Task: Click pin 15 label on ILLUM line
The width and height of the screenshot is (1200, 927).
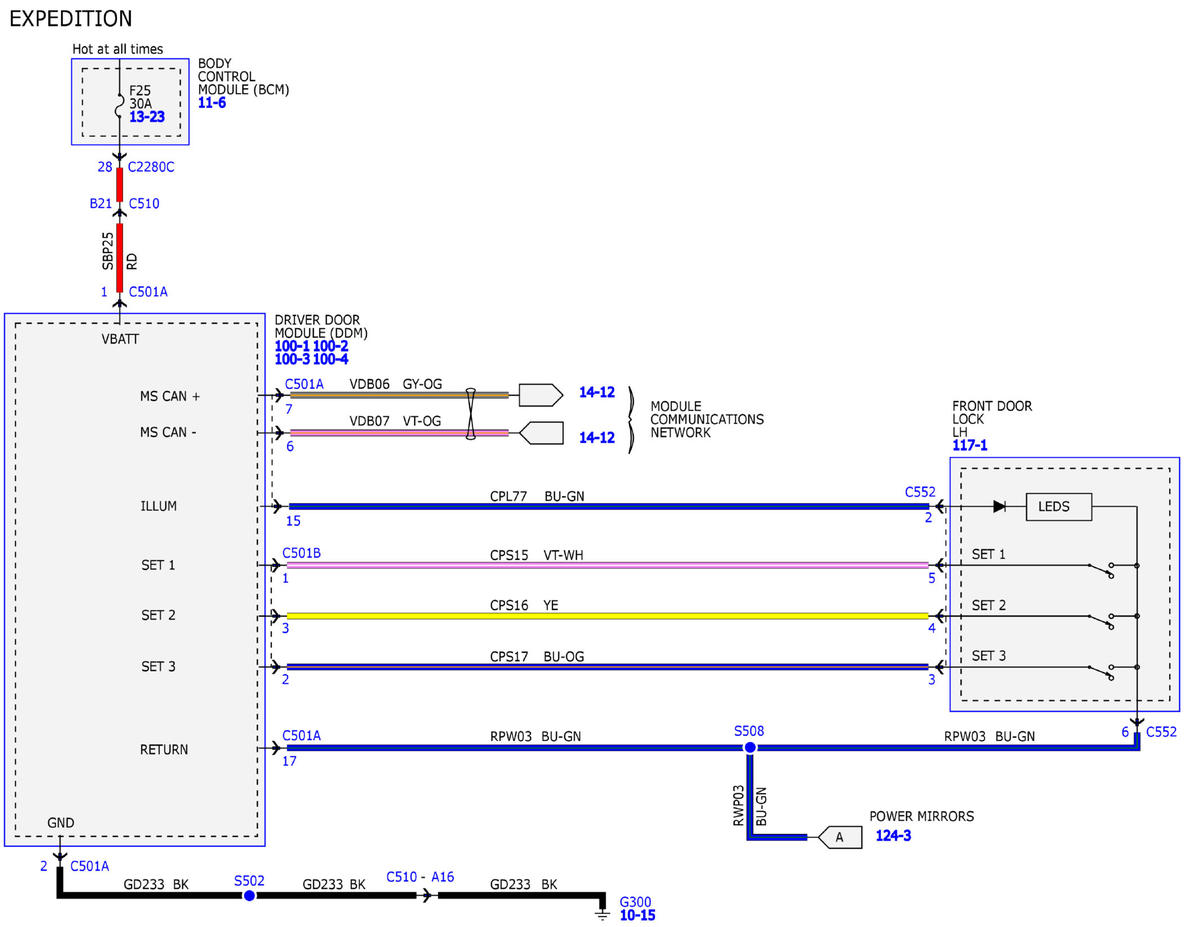Action: (x=292, y=521)
